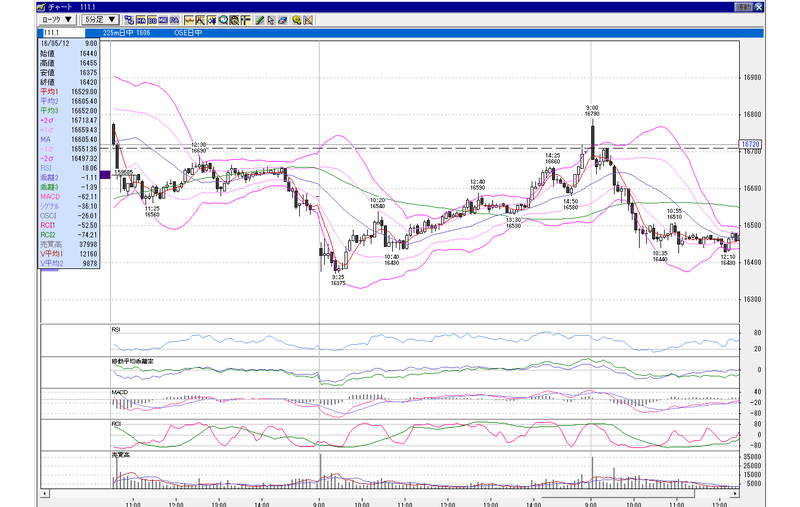Click the 16720 current price label
Viewport: 800px width, 507px height.
pos(750,144)
